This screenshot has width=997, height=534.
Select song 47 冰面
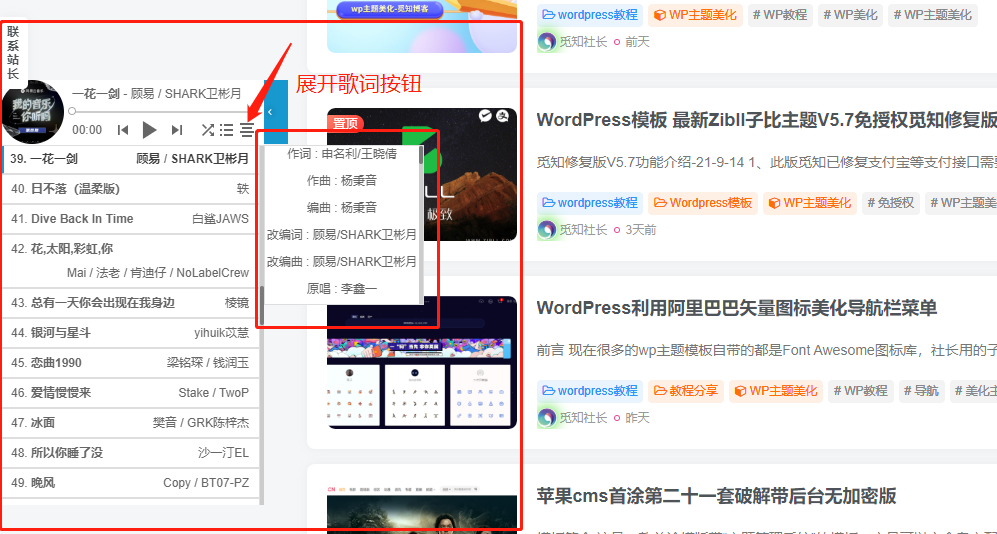click(130, 423)
